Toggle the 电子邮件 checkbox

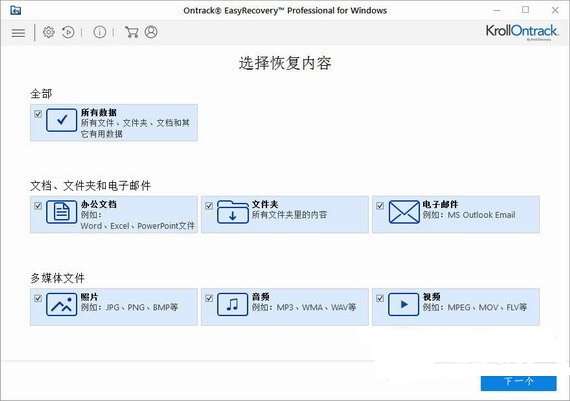pyautogui.click(x=380, y=206)
